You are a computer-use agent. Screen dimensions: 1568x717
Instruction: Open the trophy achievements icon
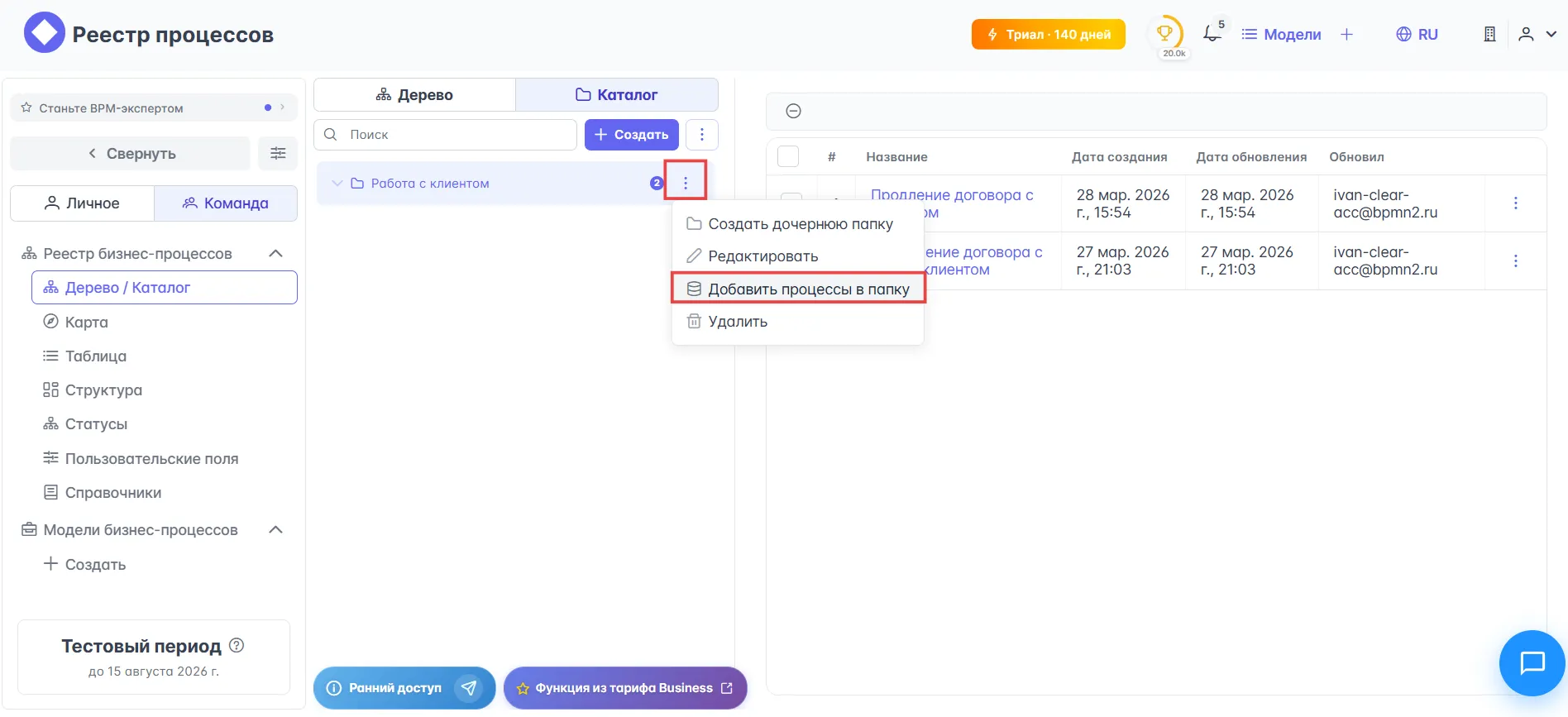(1164, 34)
